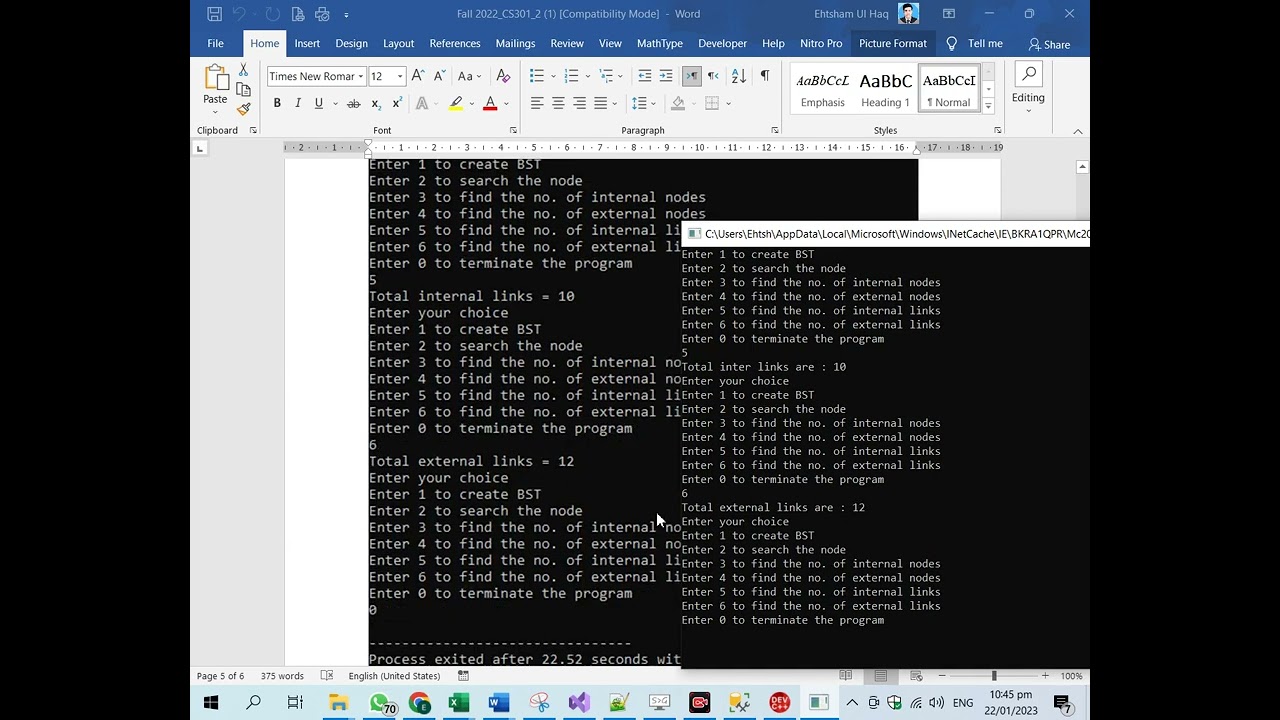Toggle justify text alignment
Viewport: 1280px width, 720px height.
[x=600, y=104]
